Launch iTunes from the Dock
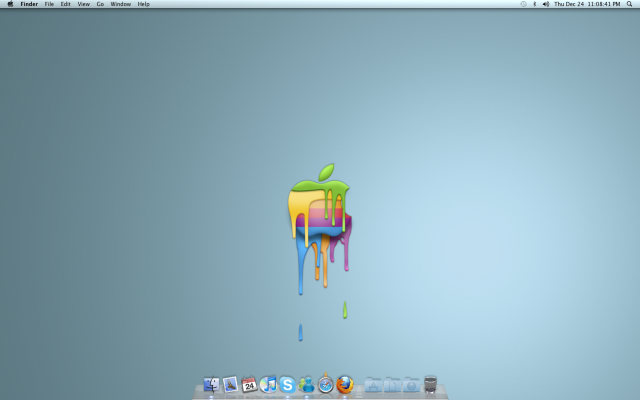 268,384
